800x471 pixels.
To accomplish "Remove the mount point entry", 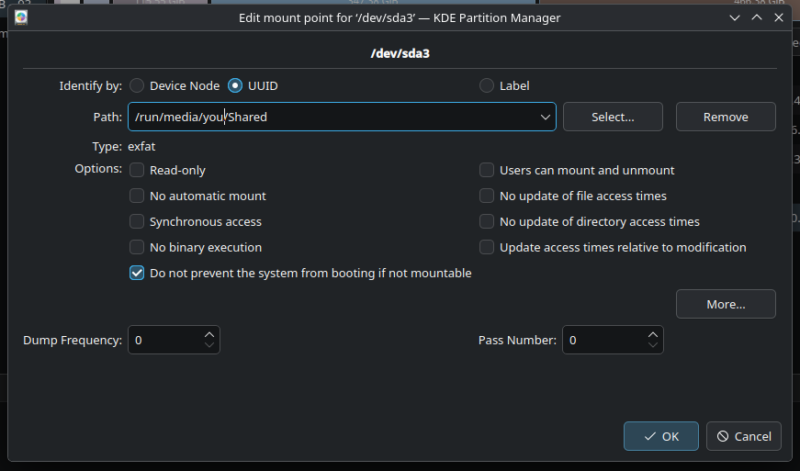I will (x=726, y=117).
